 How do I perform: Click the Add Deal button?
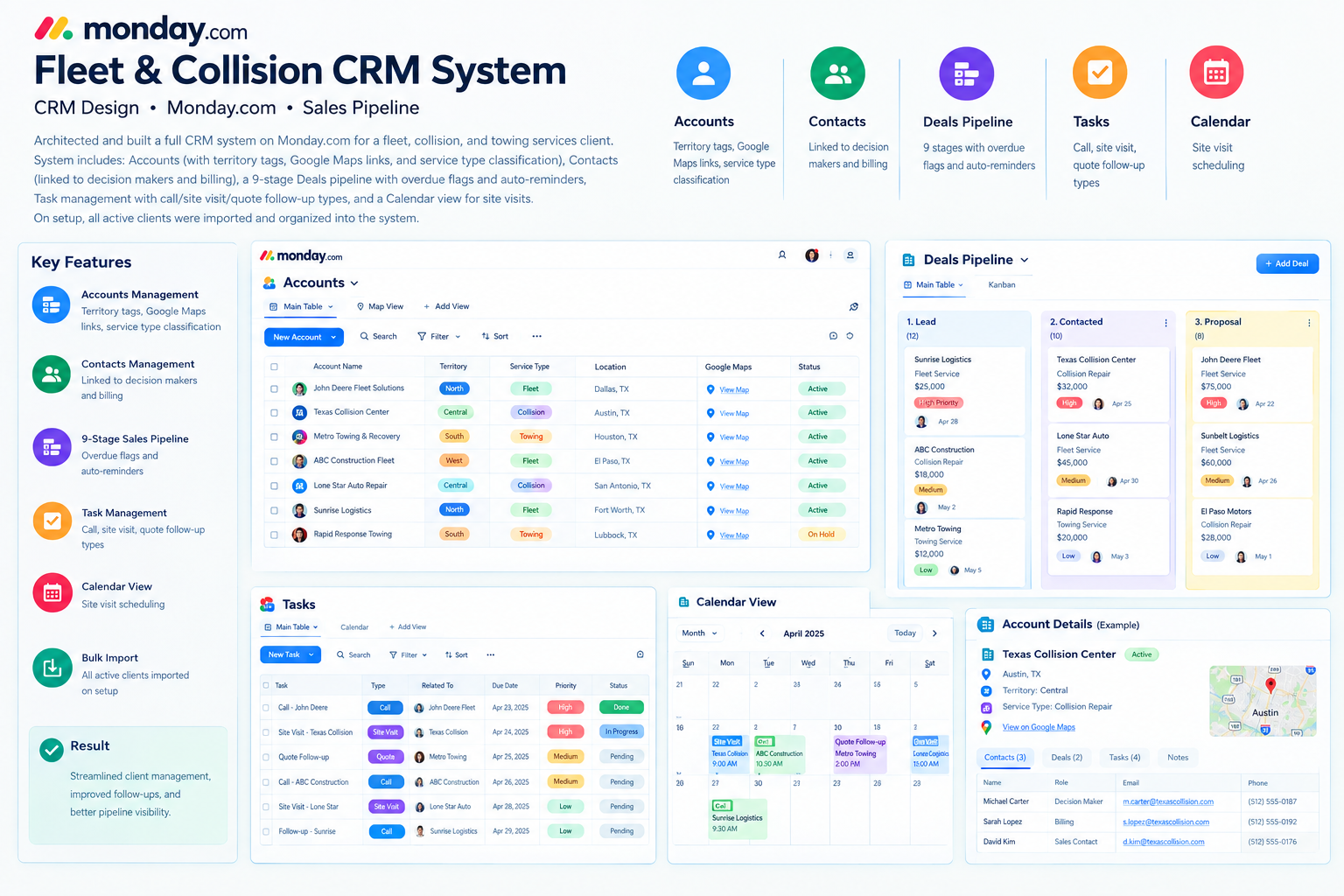pyautogui.click(x=1287, y=263)
